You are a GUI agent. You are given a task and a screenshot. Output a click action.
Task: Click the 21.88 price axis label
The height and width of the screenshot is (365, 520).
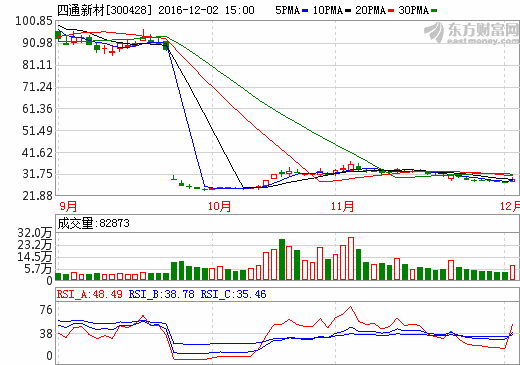(x=37, y=196)
